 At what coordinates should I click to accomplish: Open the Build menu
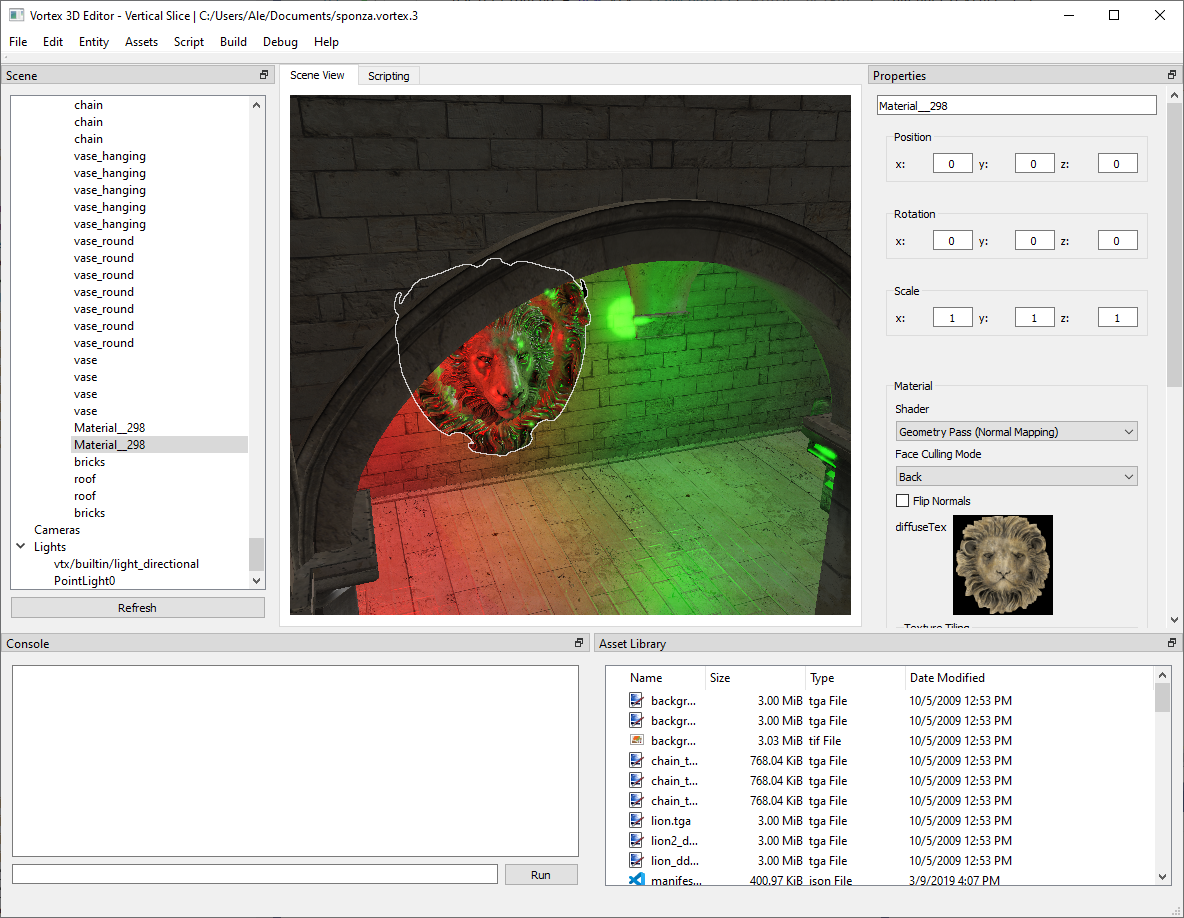click(233, 42)
